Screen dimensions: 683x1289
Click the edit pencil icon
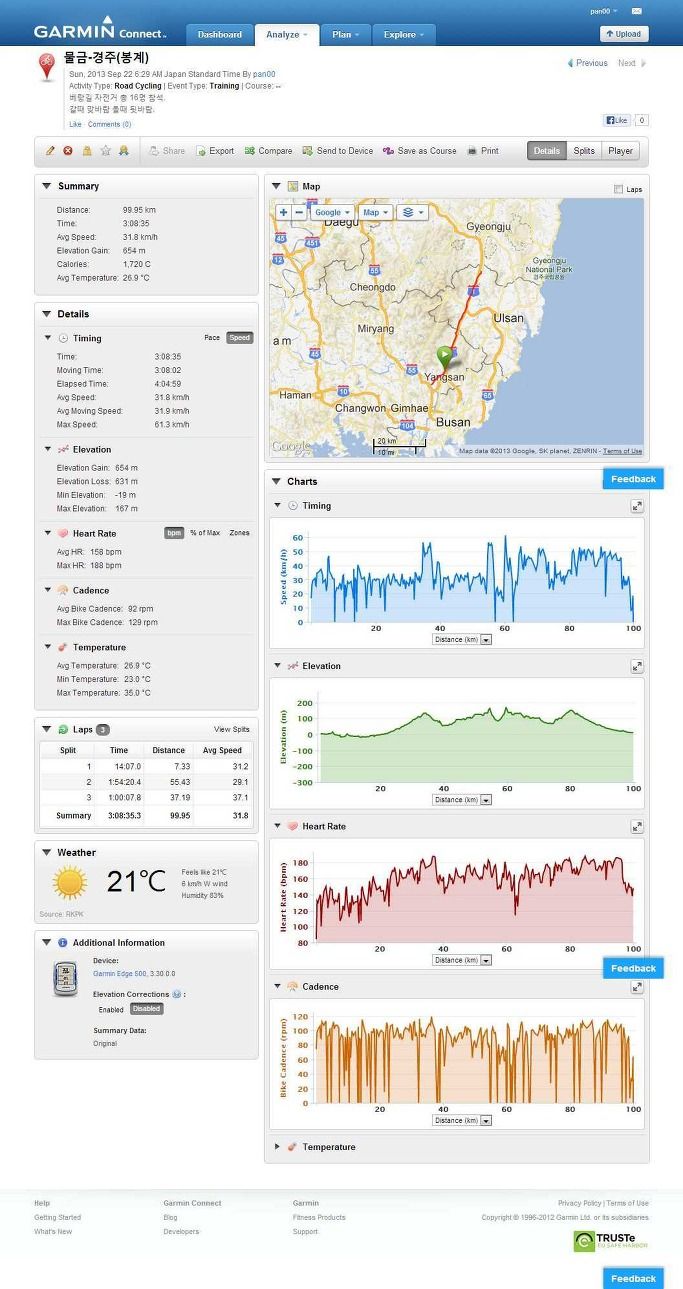click(x=50, y=151)
